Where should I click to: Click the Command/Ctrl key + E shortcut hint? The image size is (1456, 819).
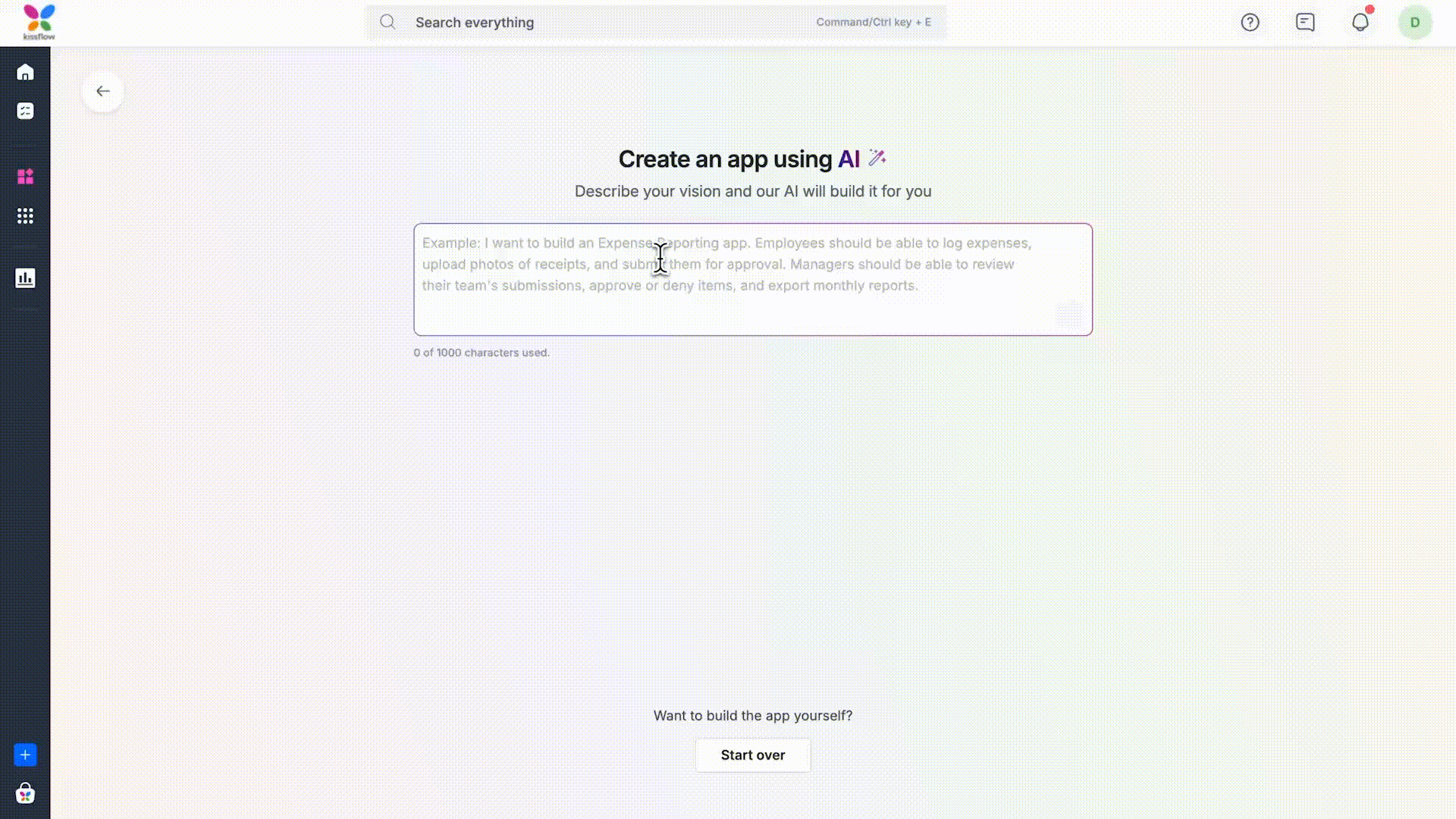coord(873,23)
